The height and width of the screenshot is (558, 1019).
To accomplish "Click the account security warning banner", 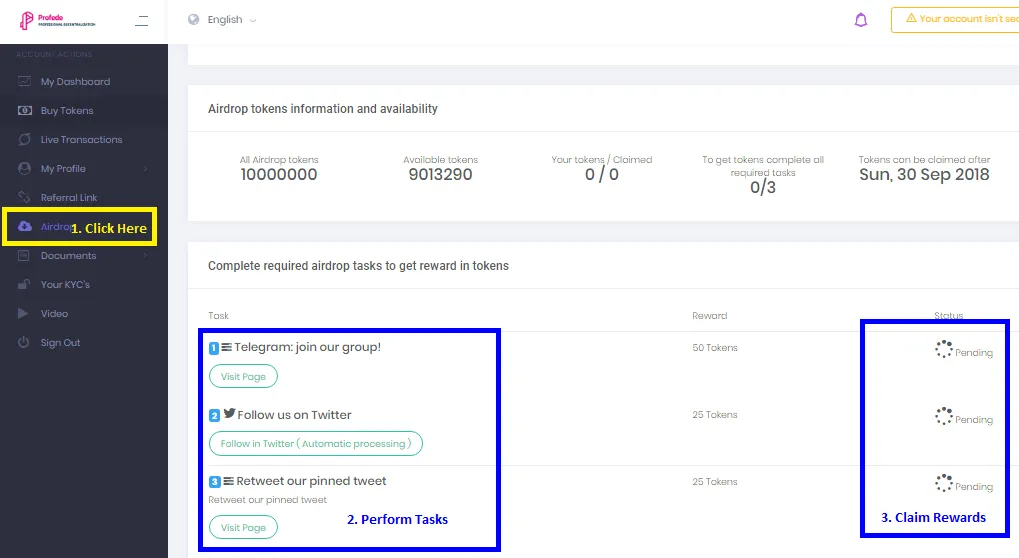I will pyautogui.click(x=955, y=19).
